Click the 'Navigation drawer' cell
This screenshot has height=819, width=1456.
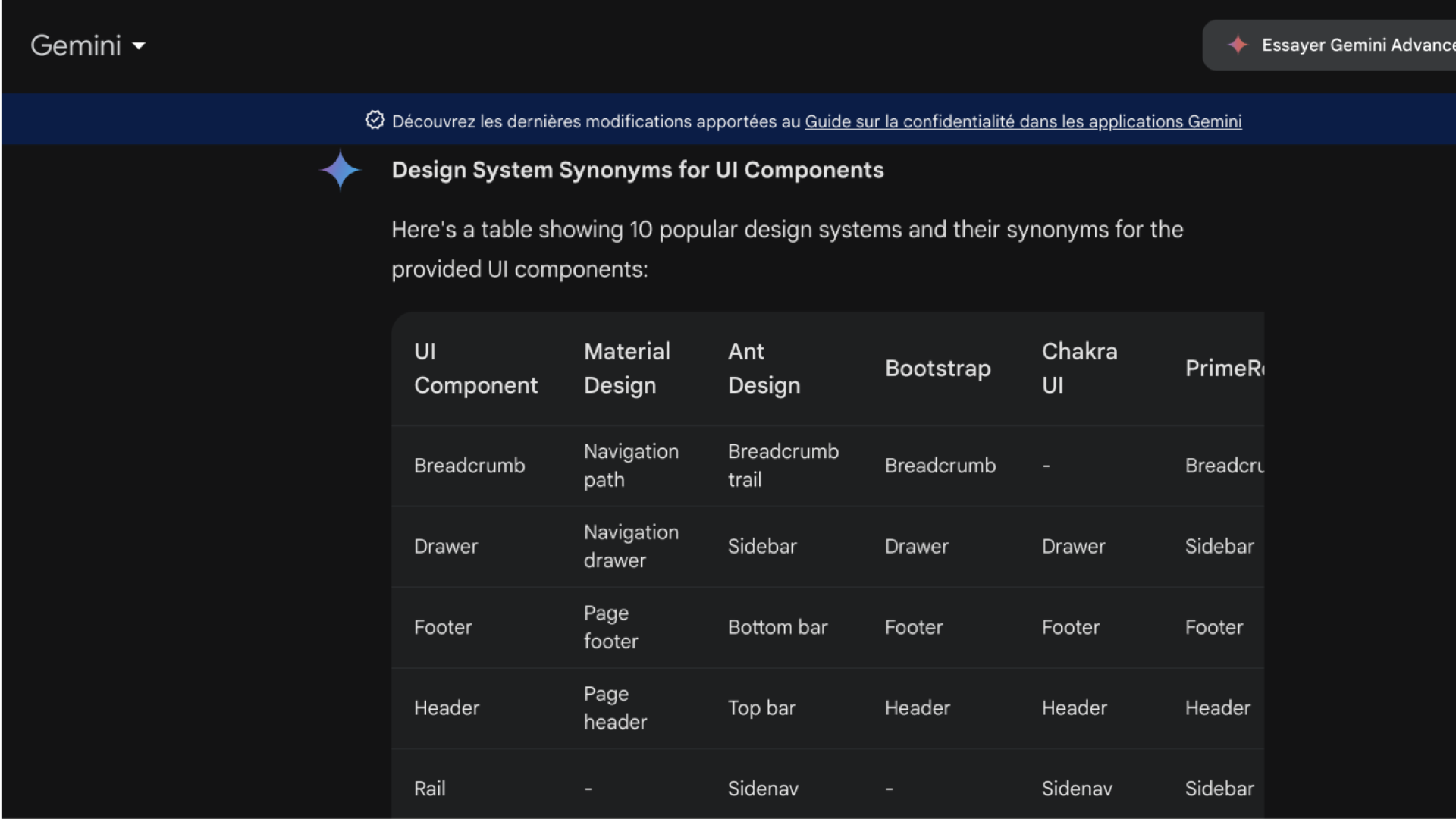coord(631,546)
